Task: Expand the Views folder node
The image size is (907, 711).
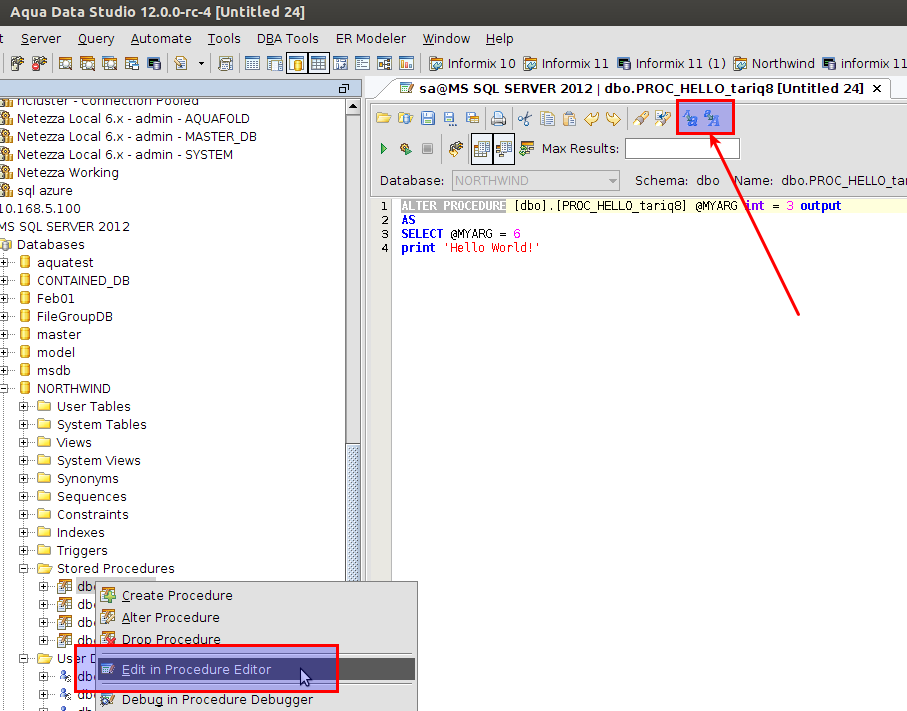Action: click(x=24, y=443)
